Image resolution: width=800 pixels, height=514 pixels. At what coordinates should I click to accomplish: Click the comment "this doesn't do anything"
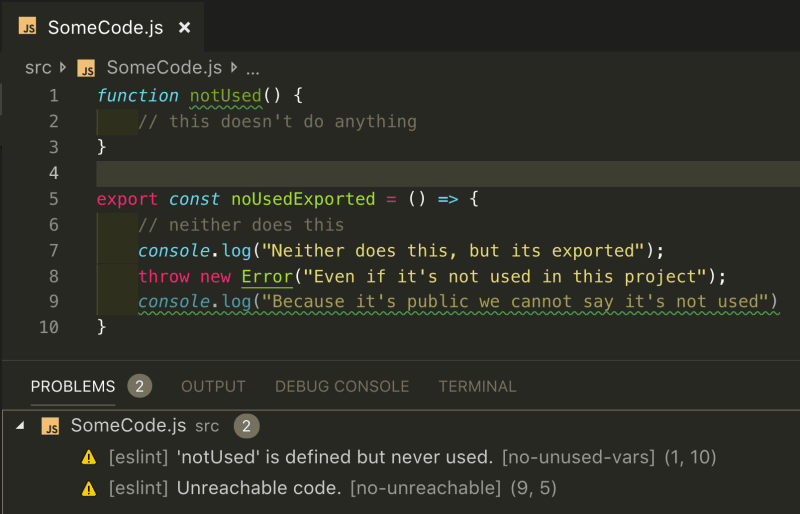point(278,122)
